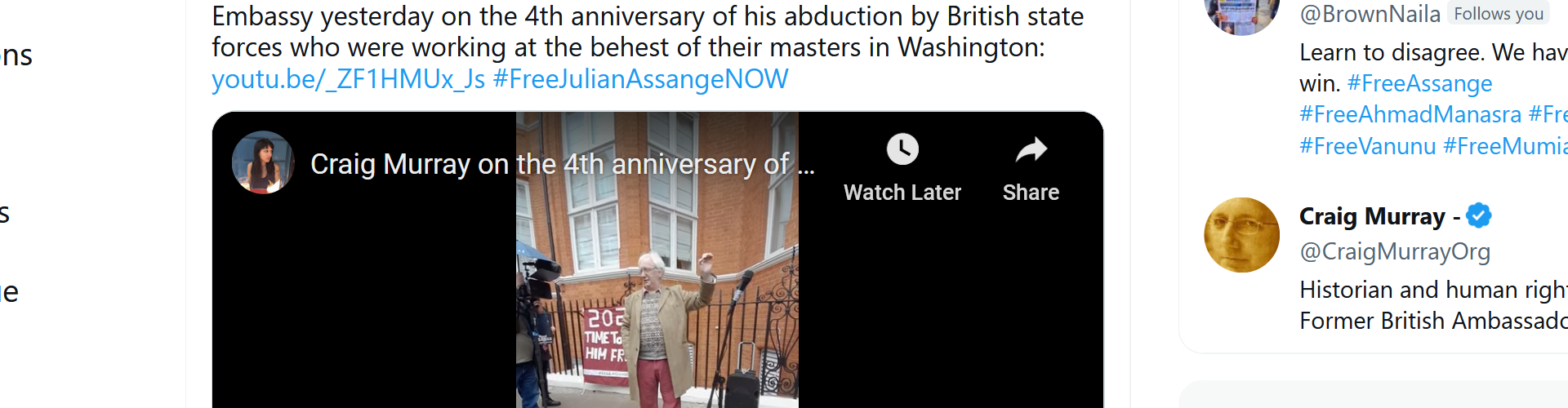Click the Craig Murray display name
Screen dimensions: 1568x408
coord(1372,216)
